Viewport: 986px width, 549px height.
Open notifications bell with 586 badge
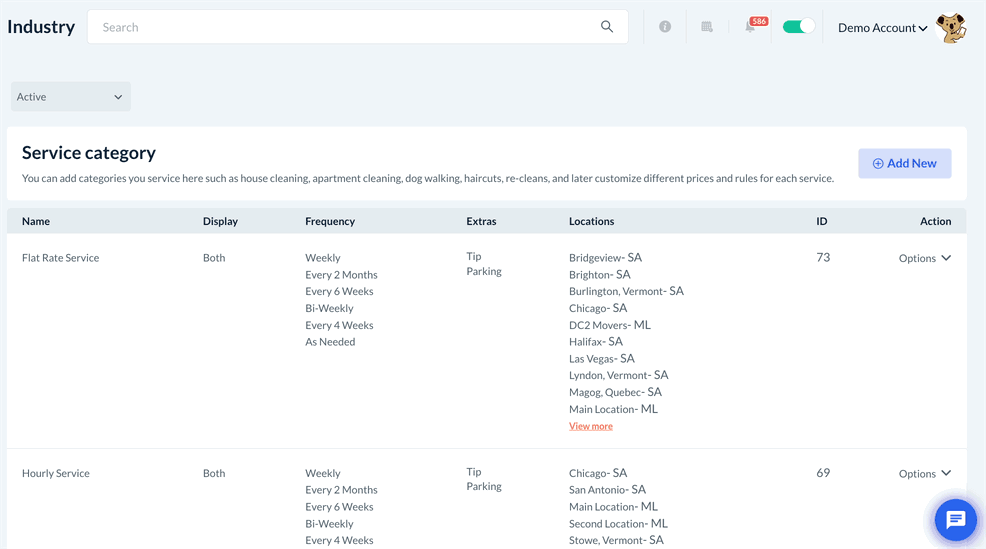pyautogui.click(x=751, y=27)
